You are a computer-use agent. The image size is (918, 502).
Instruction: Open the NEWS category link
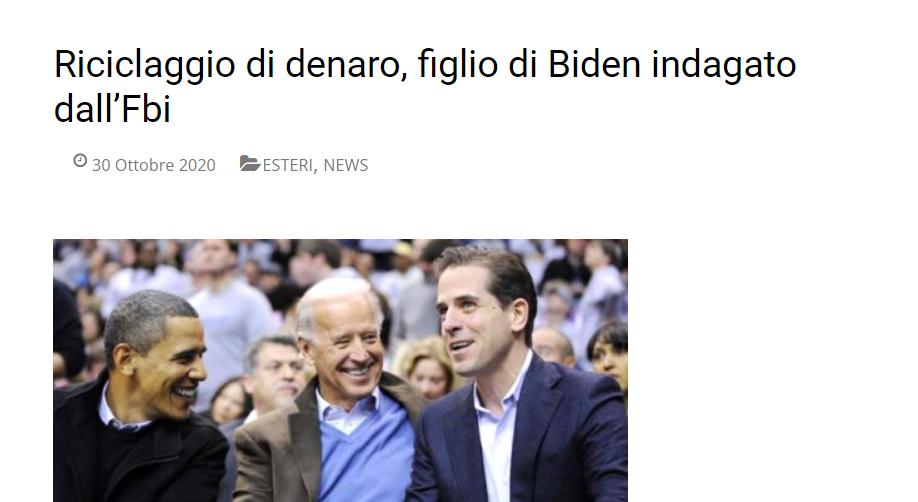tap(346, 165)
